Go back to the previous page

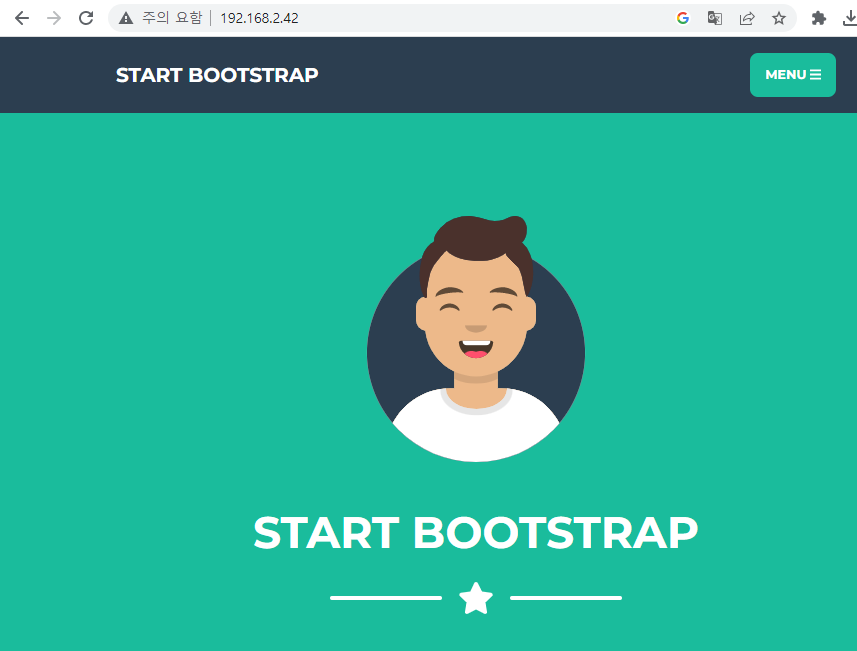click(22, 18)
